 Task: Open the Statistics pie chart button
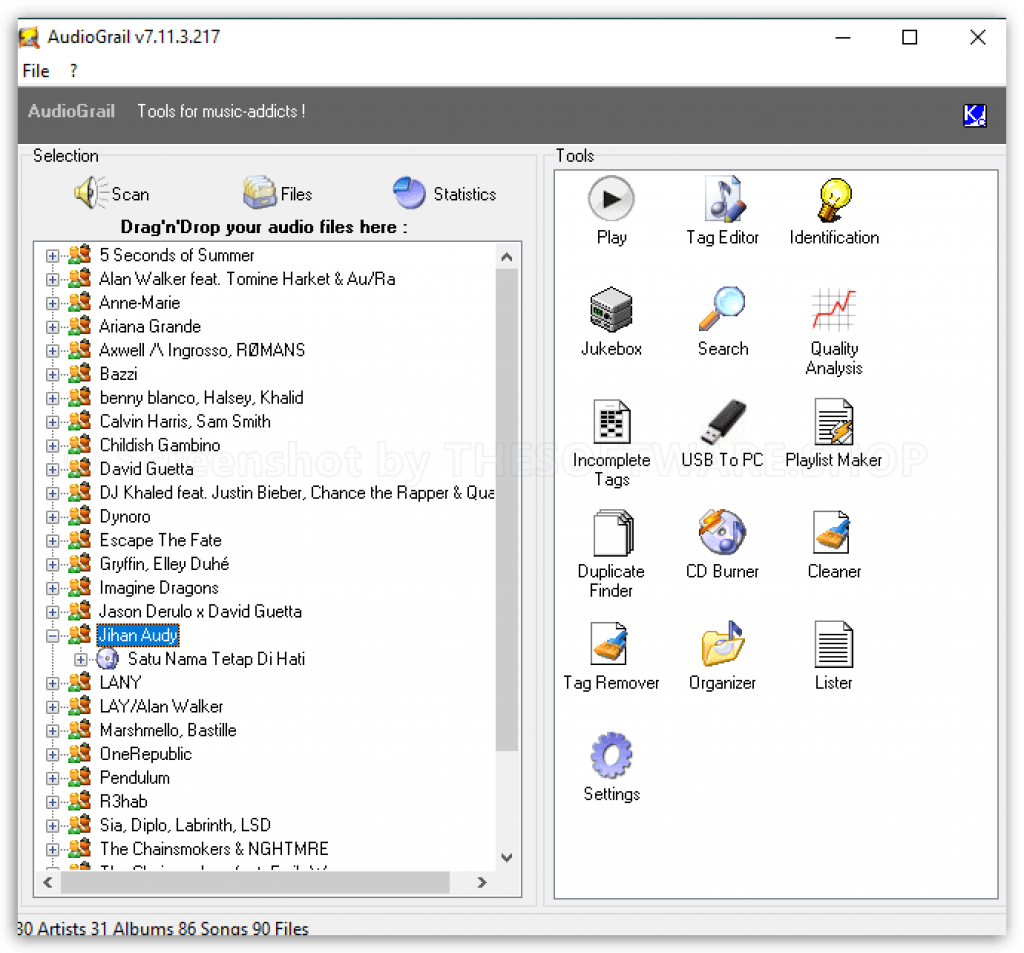tap(445, 193)
